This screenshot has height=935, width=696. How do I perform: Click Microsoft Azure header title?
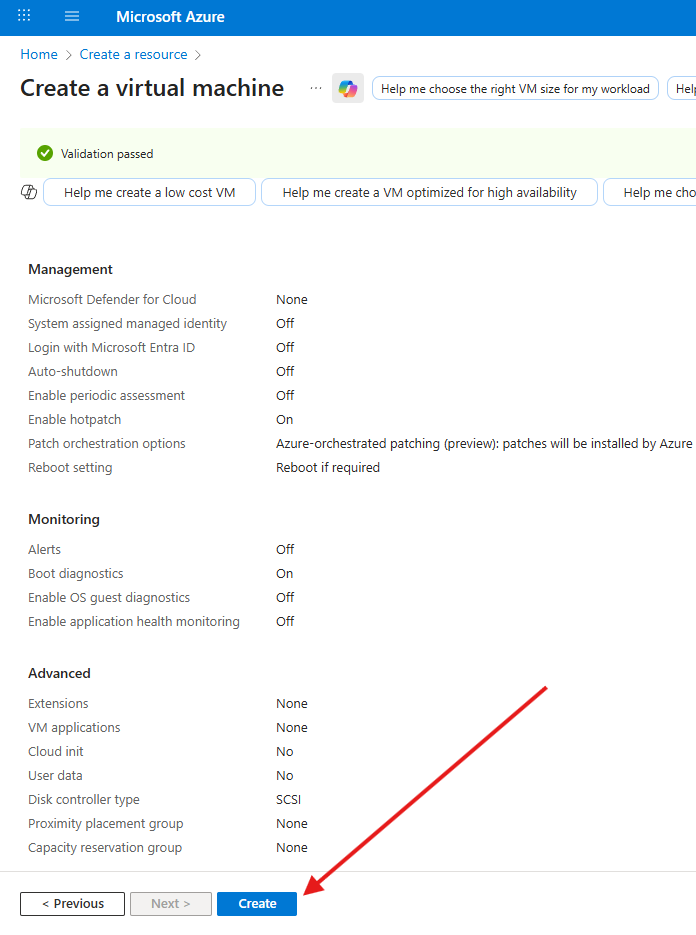click(171, 17)
